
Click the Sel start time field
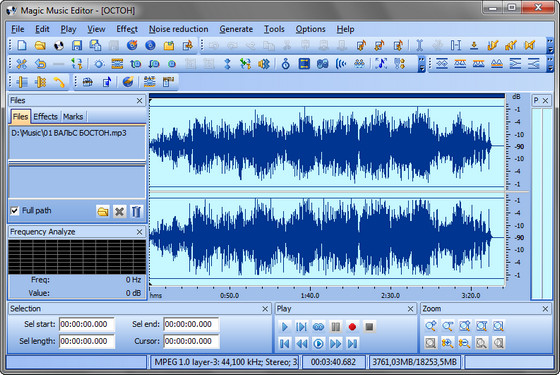click(x=87, y=324)
